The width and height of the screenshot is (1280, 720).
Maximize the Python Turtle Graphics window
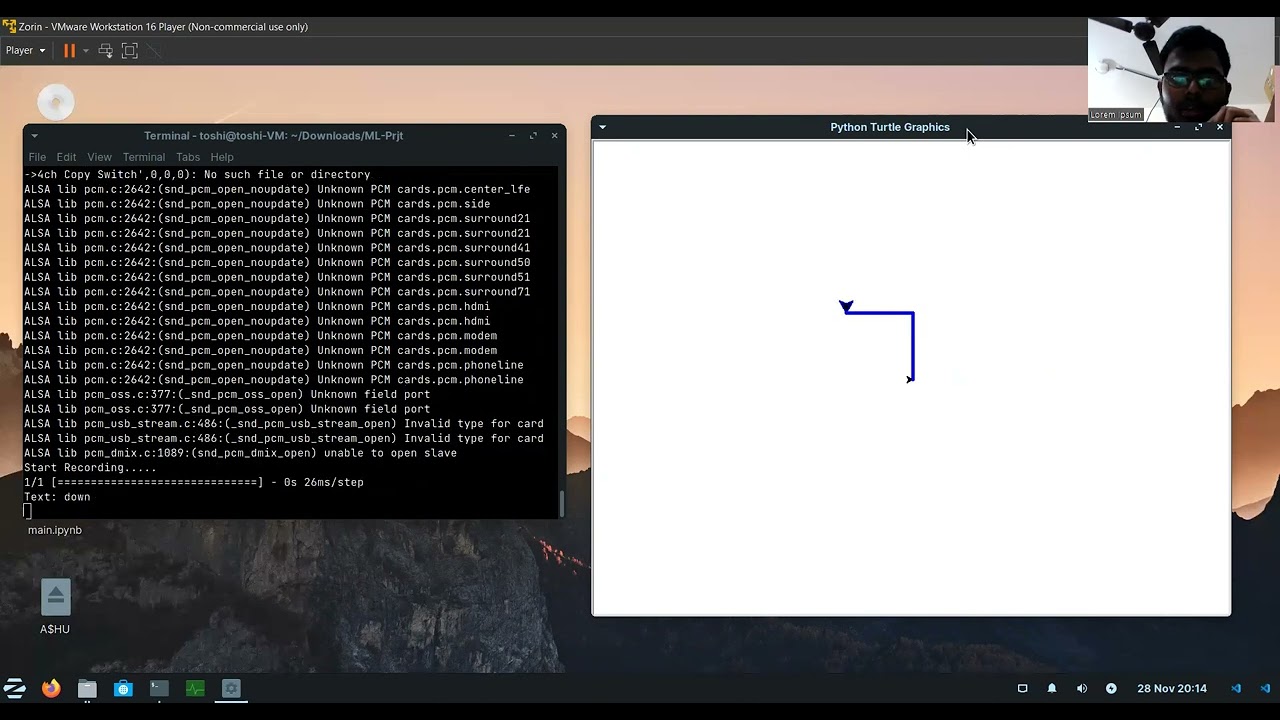point(1198,127)
